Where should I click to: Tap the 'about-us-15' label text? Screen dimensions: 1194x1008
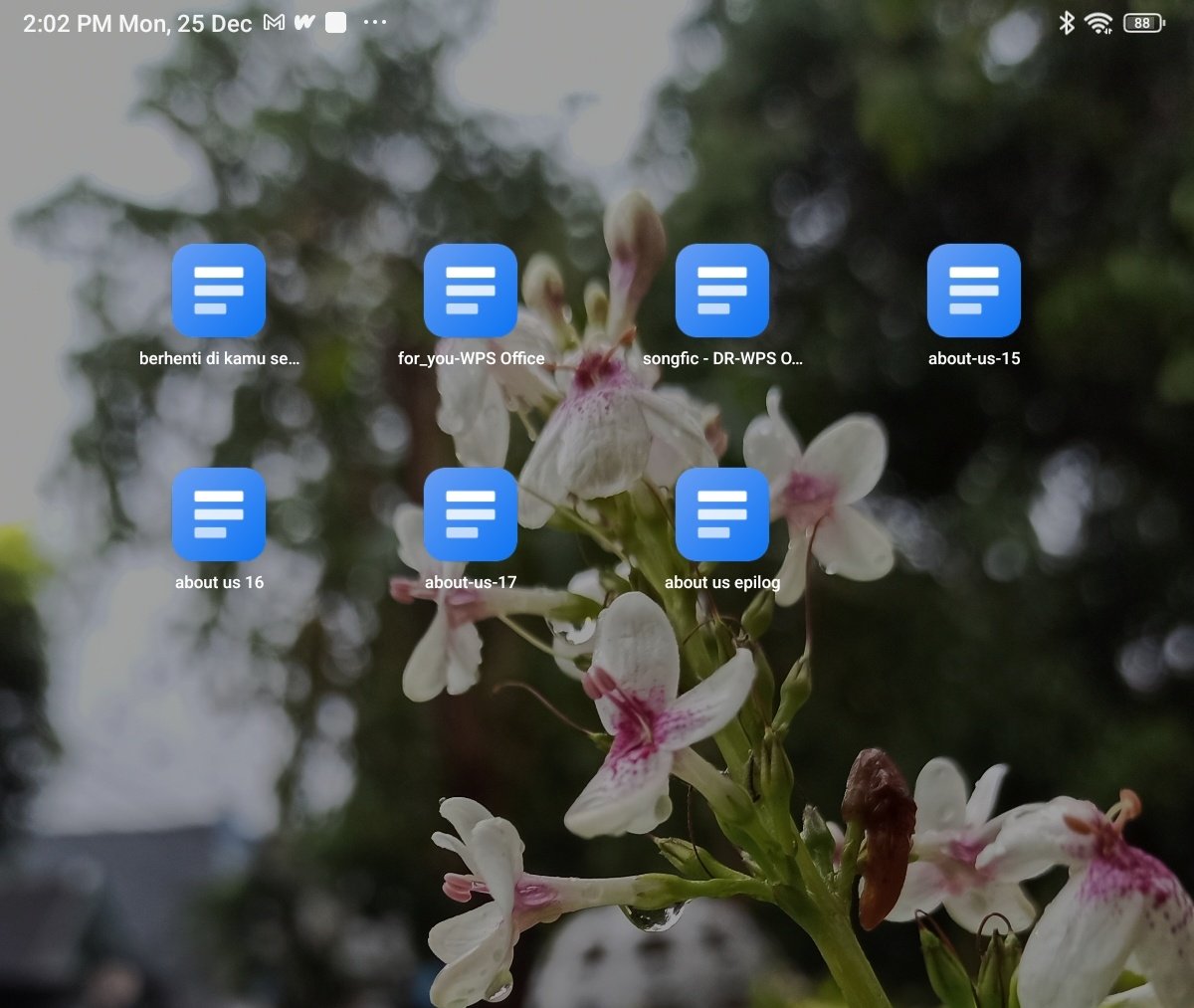(974, 358)
